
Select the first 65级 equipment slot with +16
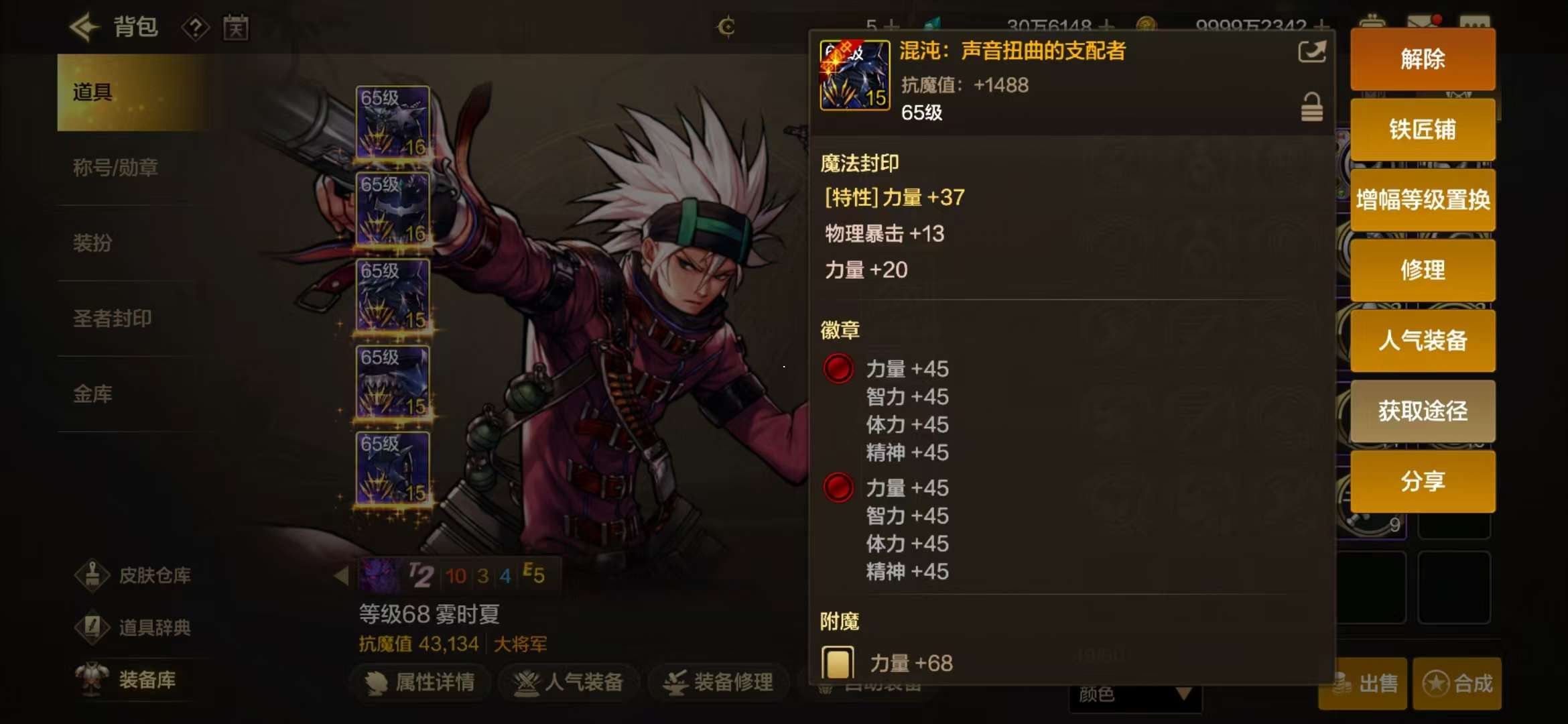coord(393,123)
